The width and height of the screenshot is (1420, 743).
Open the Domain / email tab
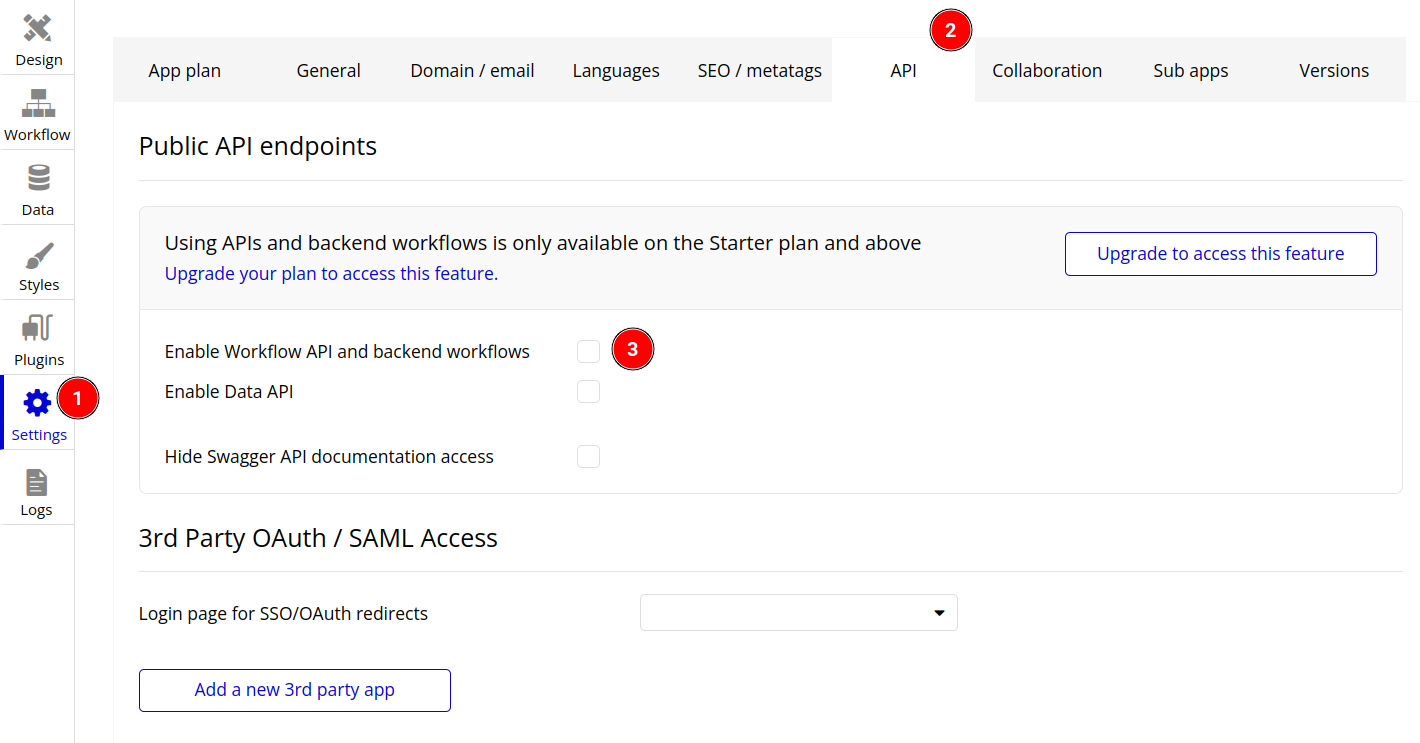(472, 71)
